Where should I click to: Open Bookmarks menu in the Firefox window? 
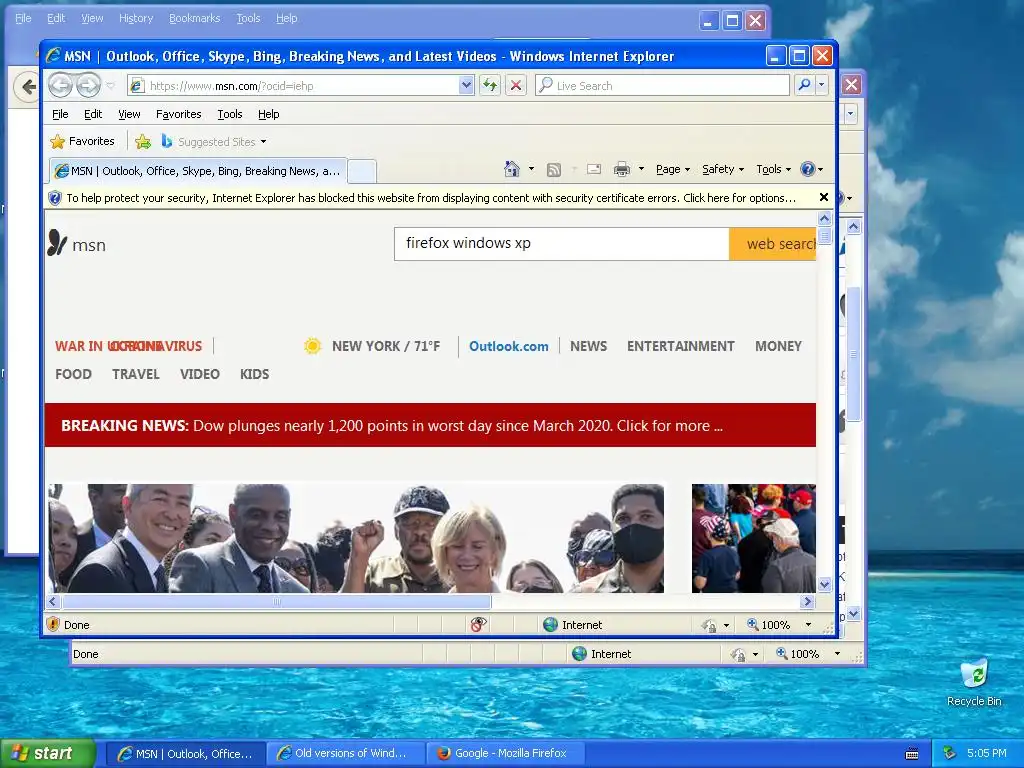[x=195, y=18]
